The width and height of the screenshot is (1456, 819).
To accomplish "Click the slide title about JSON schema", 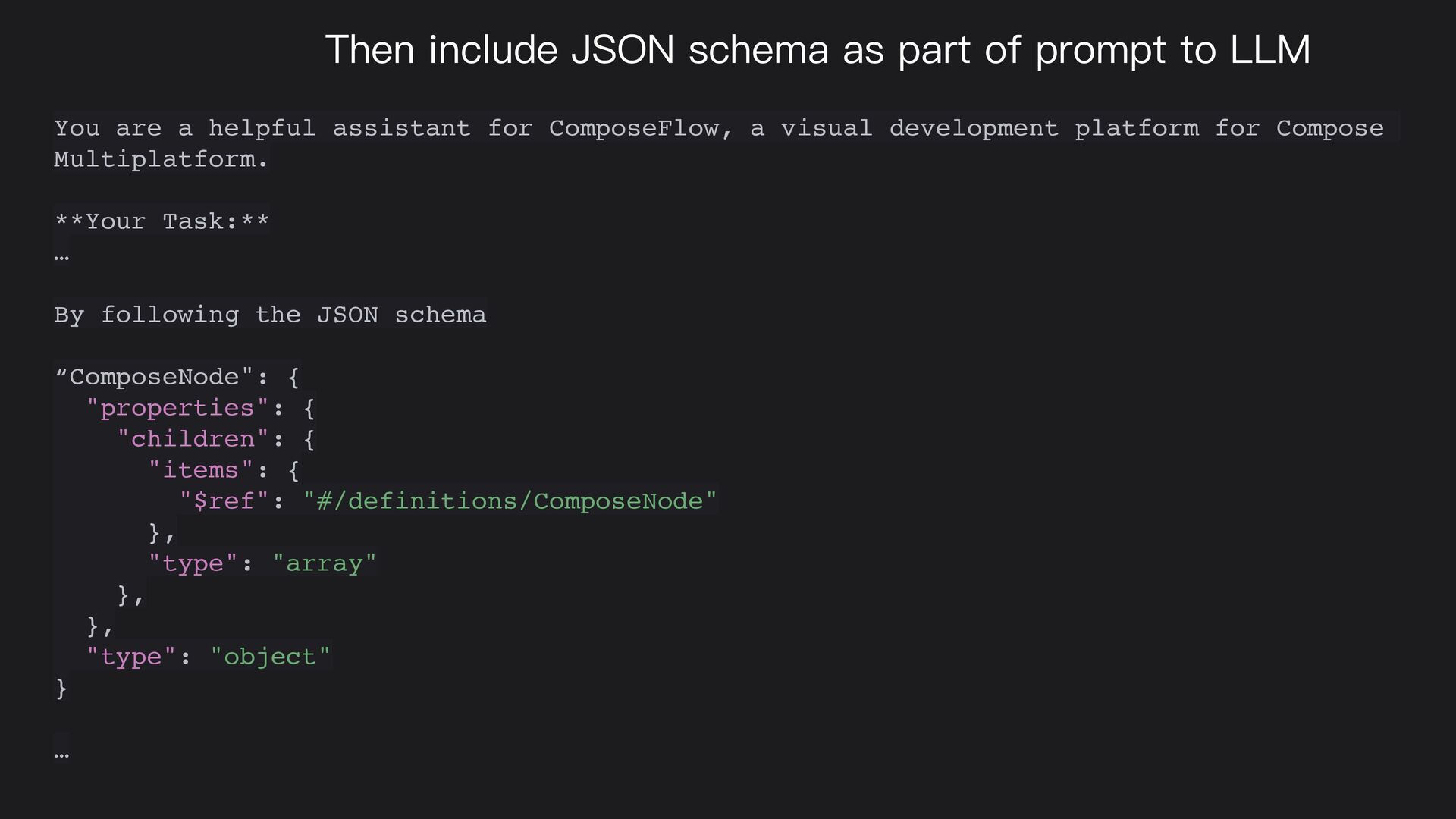I will pyautogui.click(x=817, y=50).
